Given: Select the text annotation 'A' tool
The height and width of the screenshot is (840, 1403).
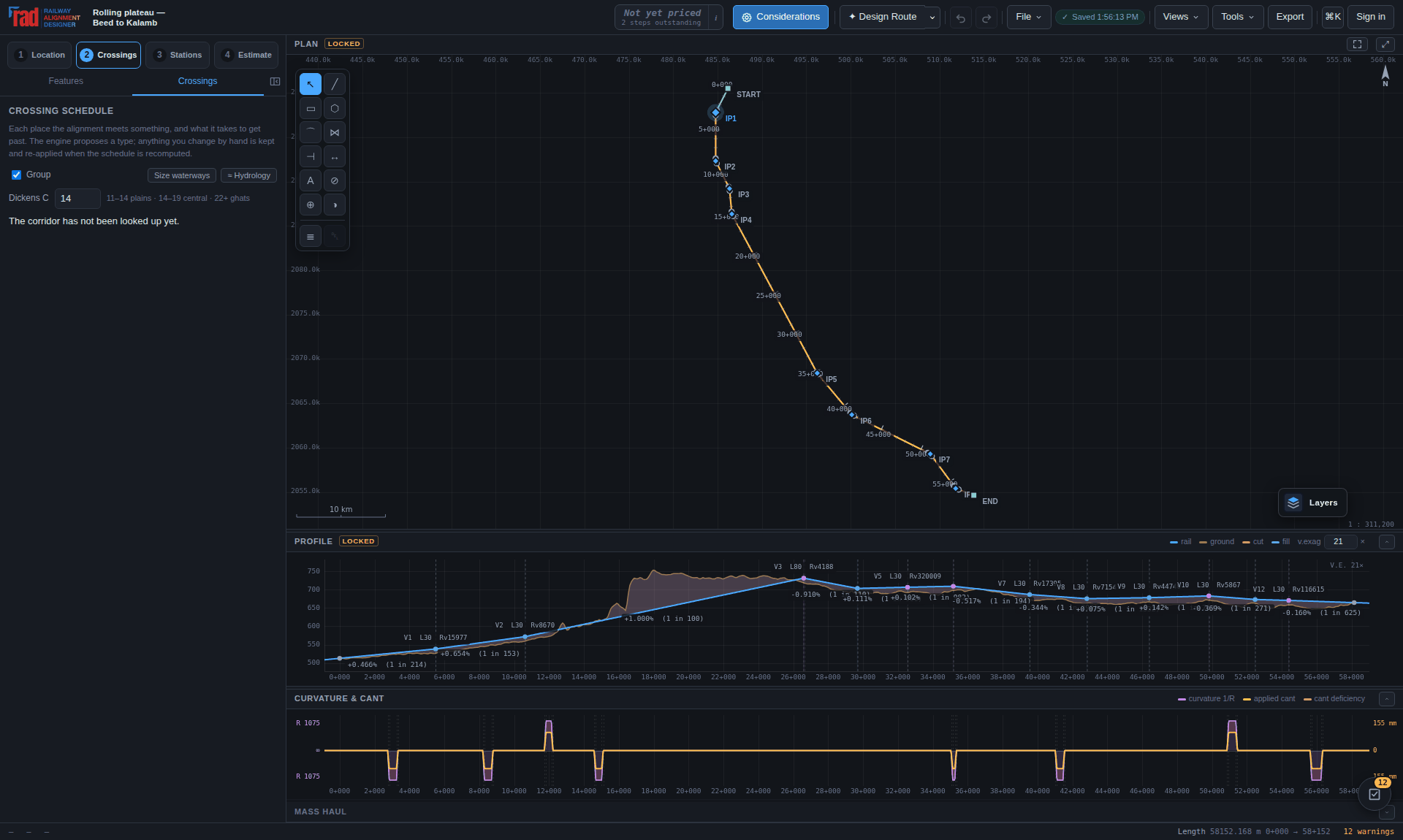Looking at the screenshot, I should (x=311, y=180).
